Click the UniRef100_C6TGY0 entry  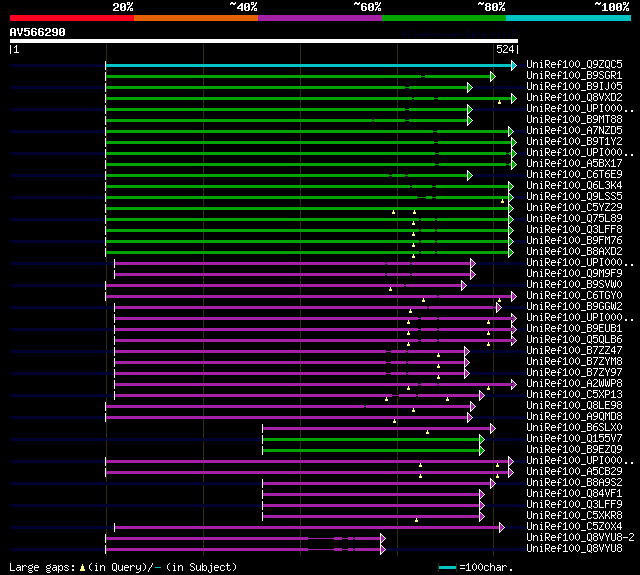coord(574,296)
